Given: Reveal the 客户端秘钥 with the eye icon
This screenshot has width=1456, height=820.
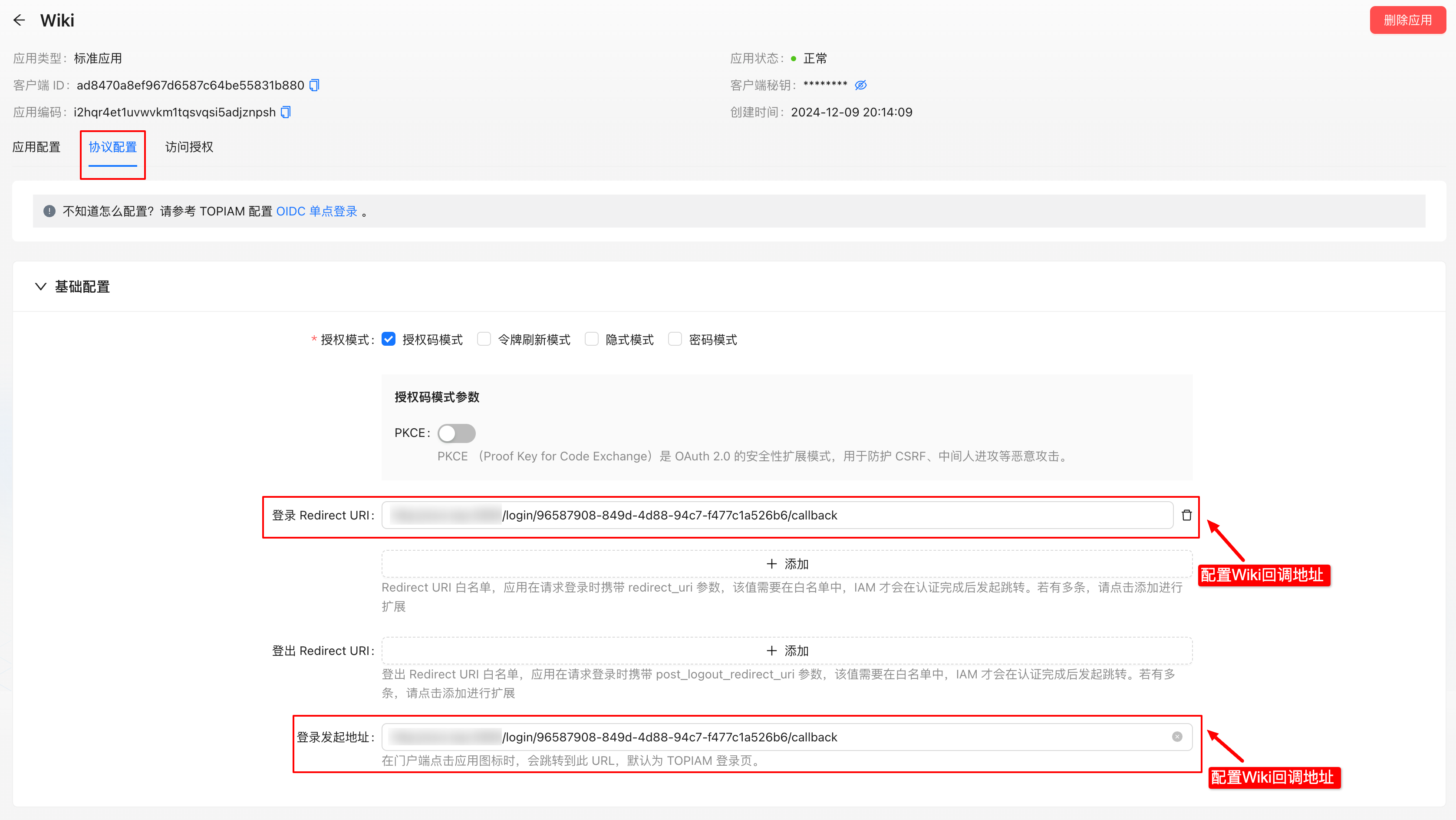Looking at the screenshot, I should [860, 85].
